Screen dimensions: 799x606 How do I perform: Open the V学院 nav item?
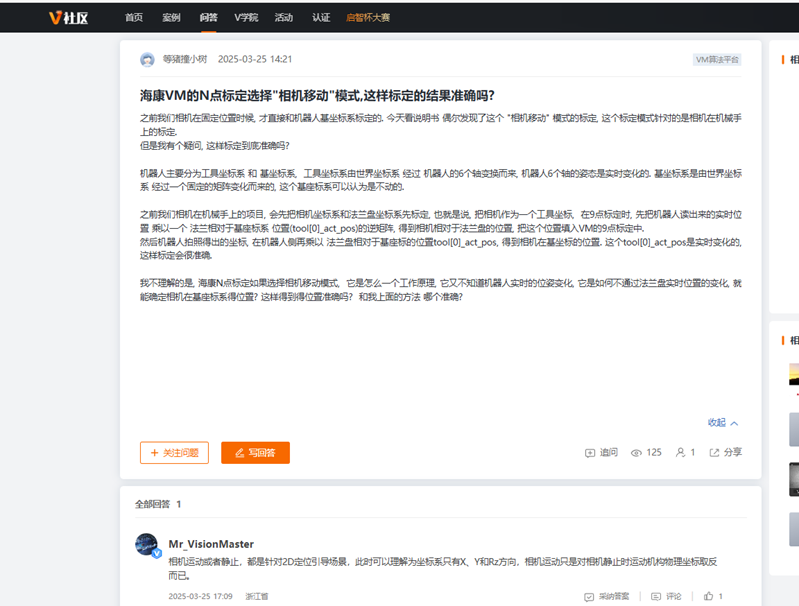246,17
